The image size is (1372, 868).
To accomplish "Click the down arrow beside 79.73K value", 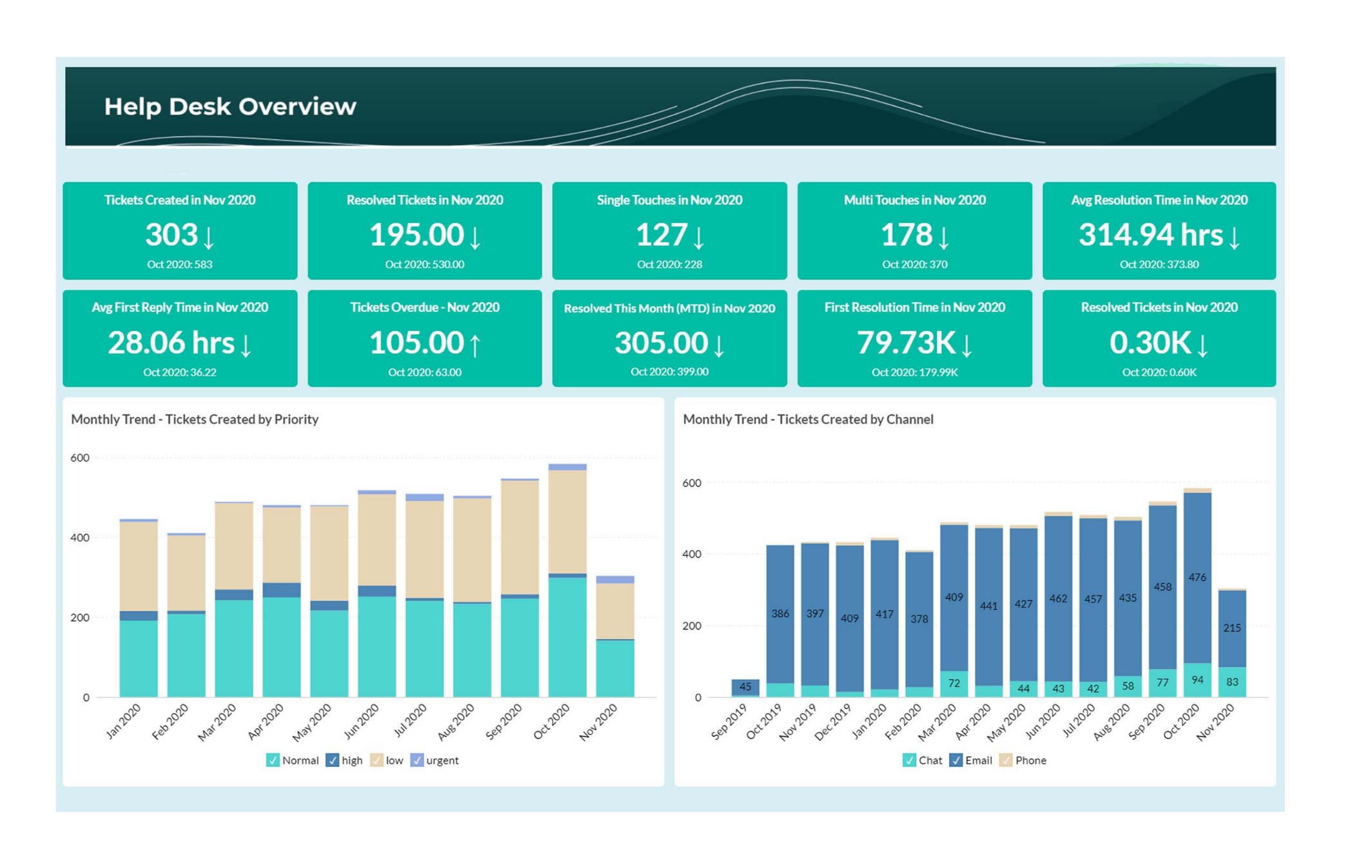I will click(966, 345).
